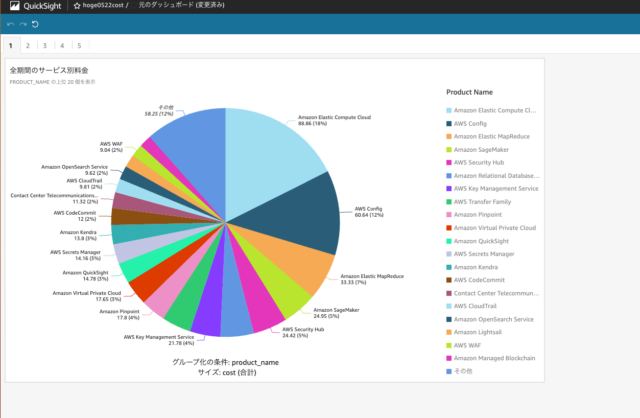Click the chart title 全期間のサービス別料金

tap(49, 70)
